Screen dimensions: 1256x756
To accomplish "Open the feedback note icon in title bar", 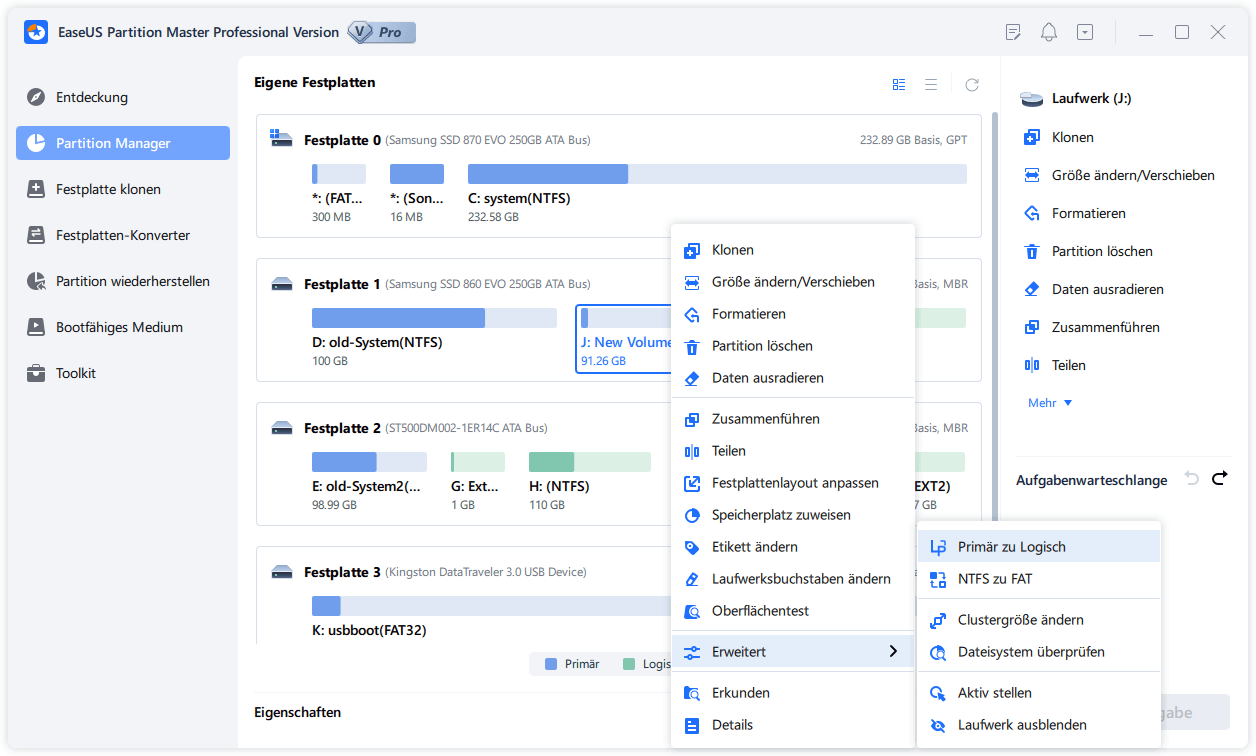I will coord(1013,32).
